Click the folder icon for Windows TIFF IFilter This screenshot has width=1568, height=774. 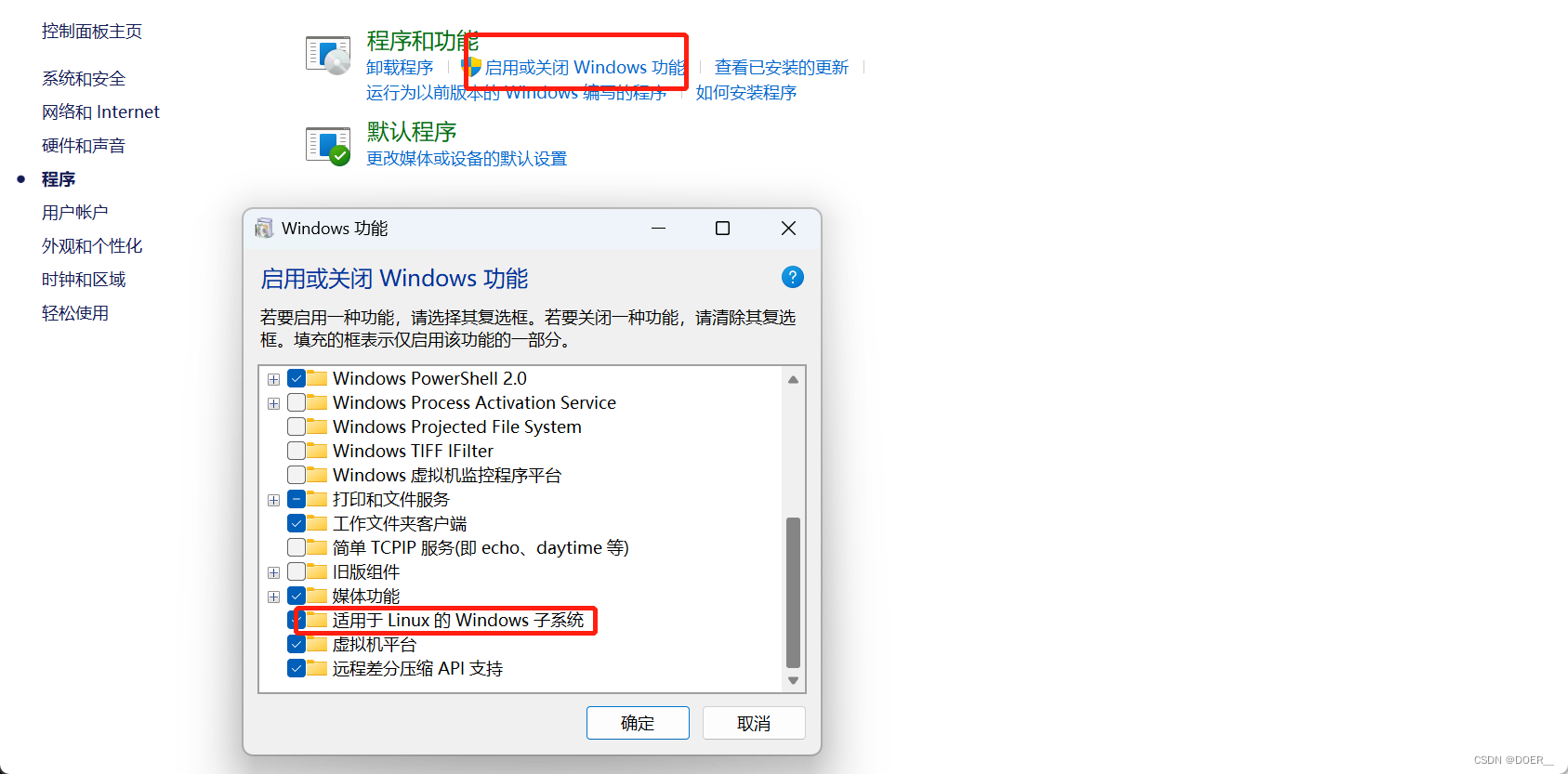(x=317, y=450)
